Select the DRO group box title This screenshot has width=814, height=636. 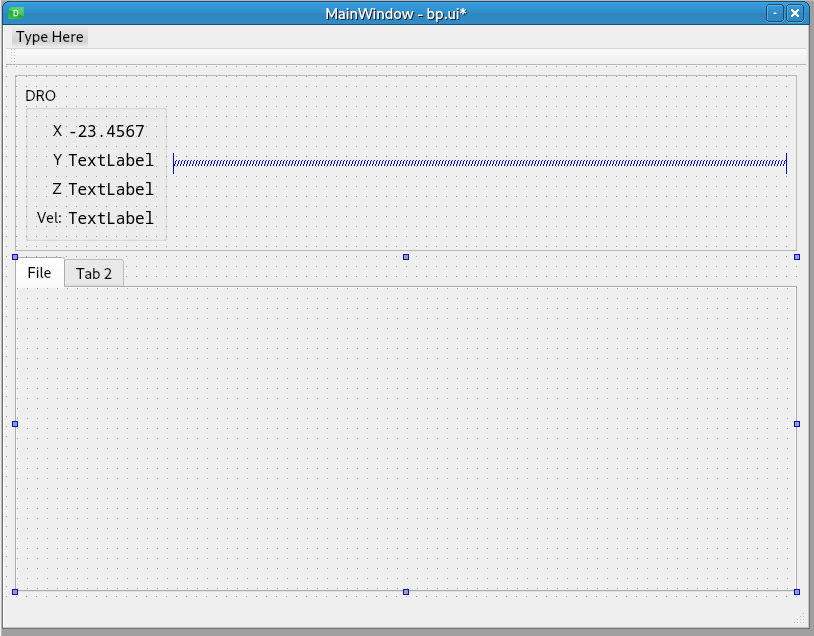coord(41,96)
